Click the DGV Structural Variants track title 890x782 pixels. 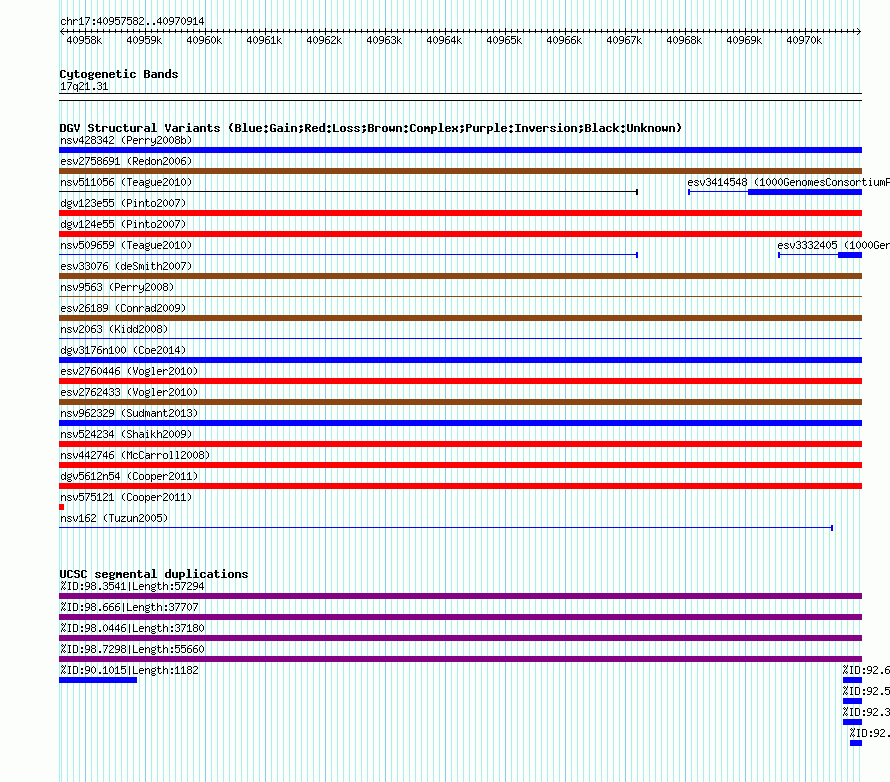370,128
